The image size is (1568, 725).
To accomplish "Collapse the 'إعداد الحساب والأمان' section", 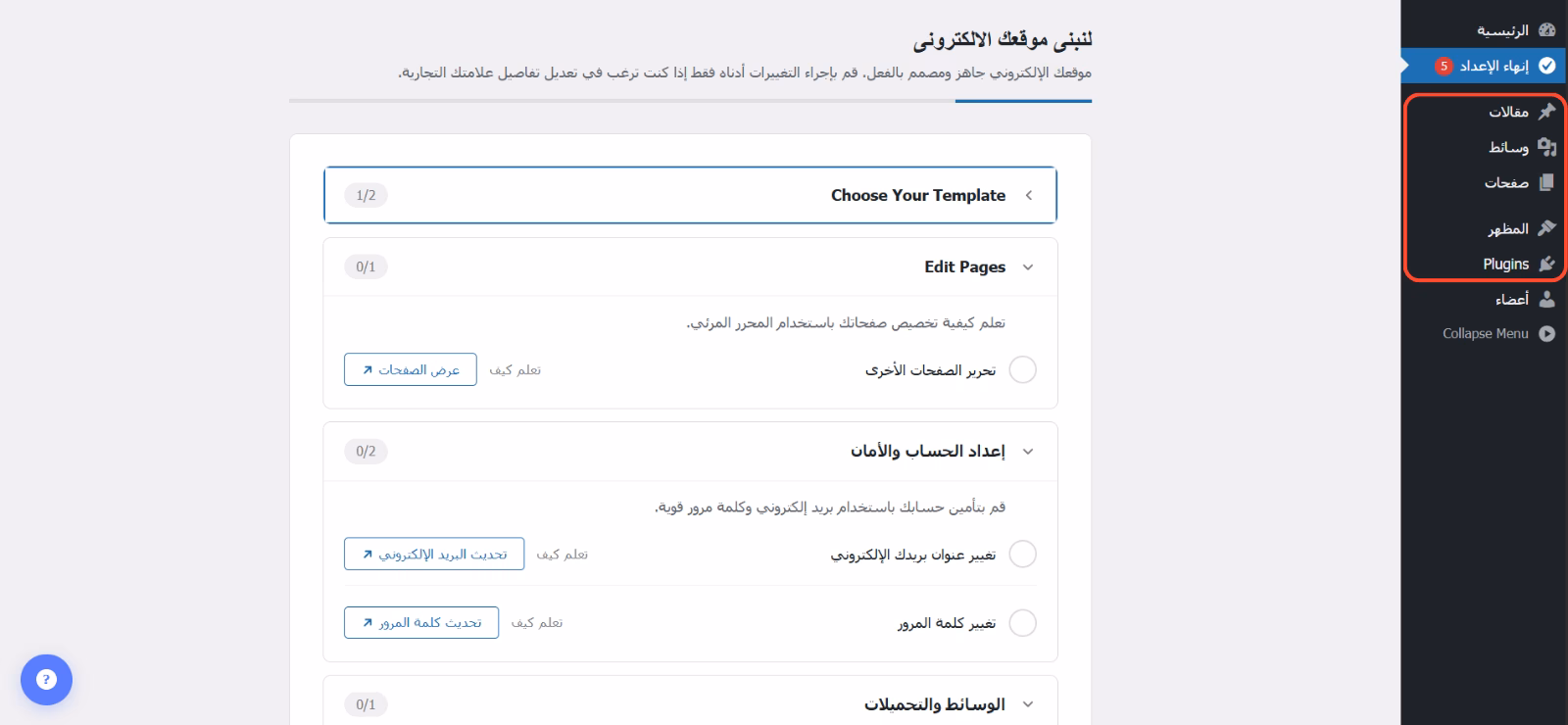I will pos(1028,452).
